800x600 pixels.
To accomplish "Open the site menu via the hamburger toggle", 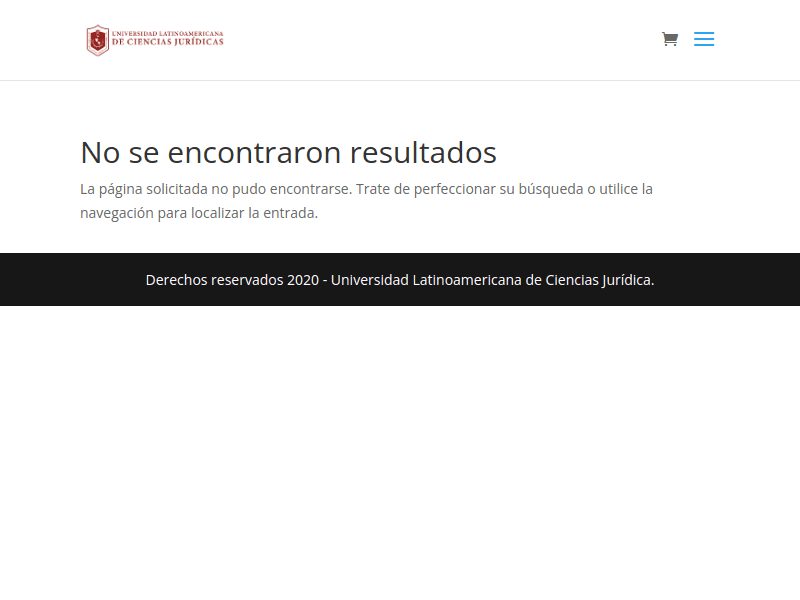I will (704, 39).
